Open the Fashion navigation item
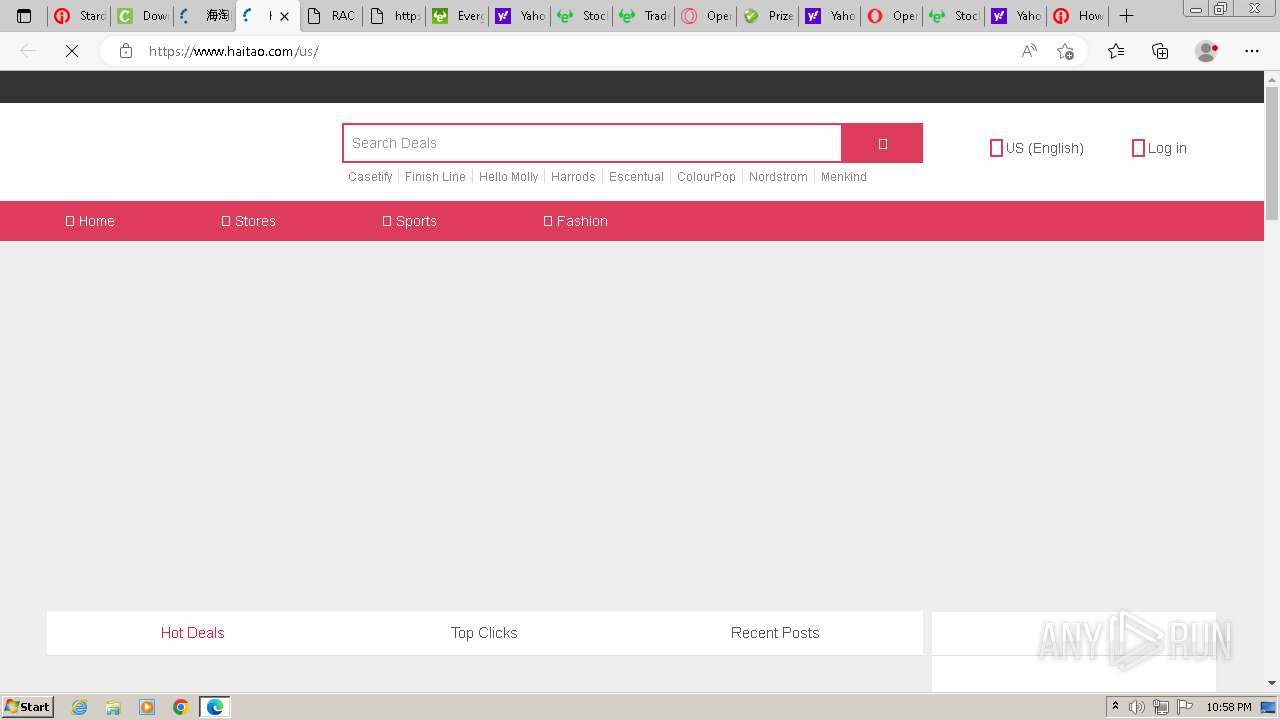 (x=575, y=221)
